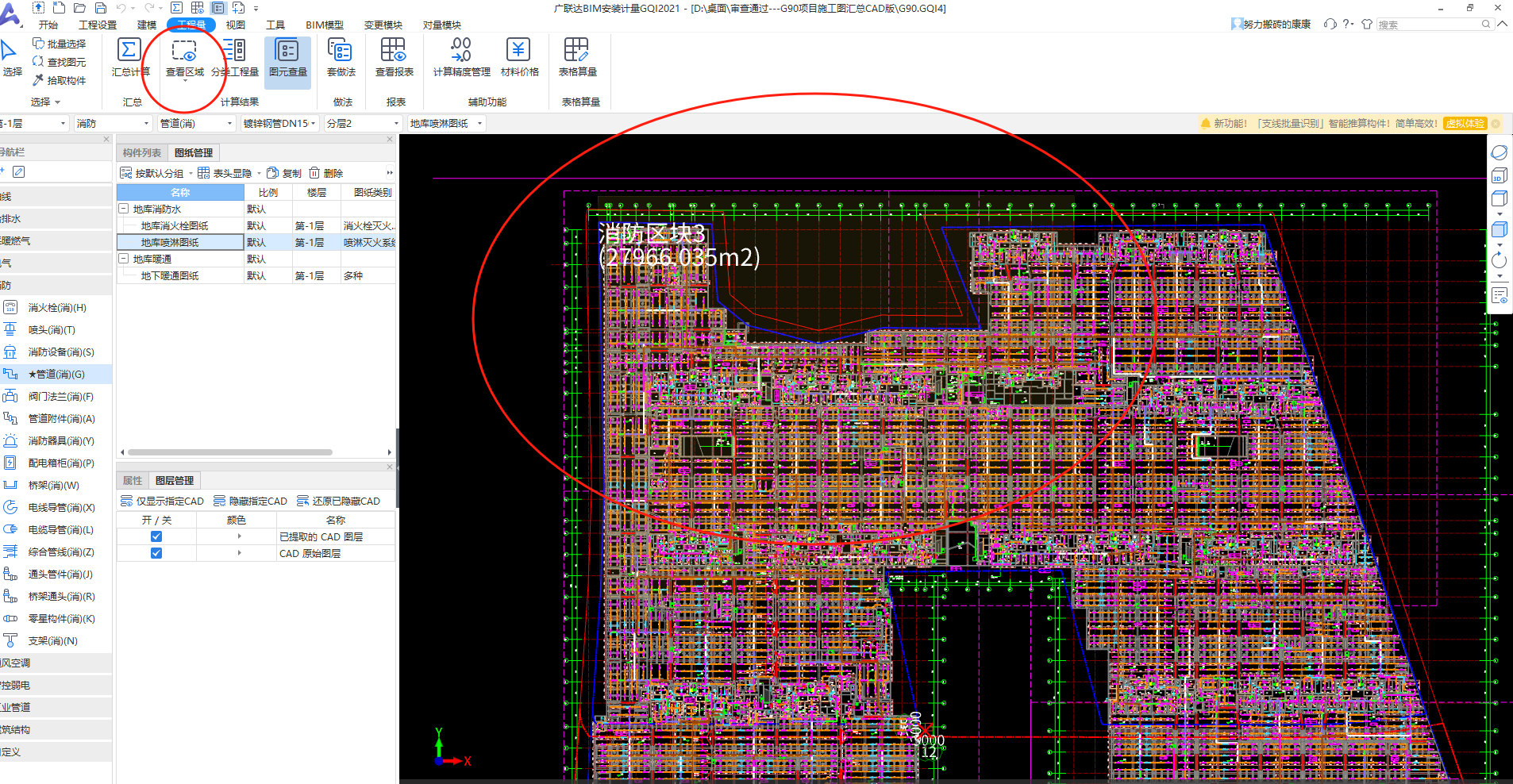The height and width of the screenshot is (784, 1513).
Task: Click the display settings list icon on canvas toolbar
Action: tap(1499, 296)
